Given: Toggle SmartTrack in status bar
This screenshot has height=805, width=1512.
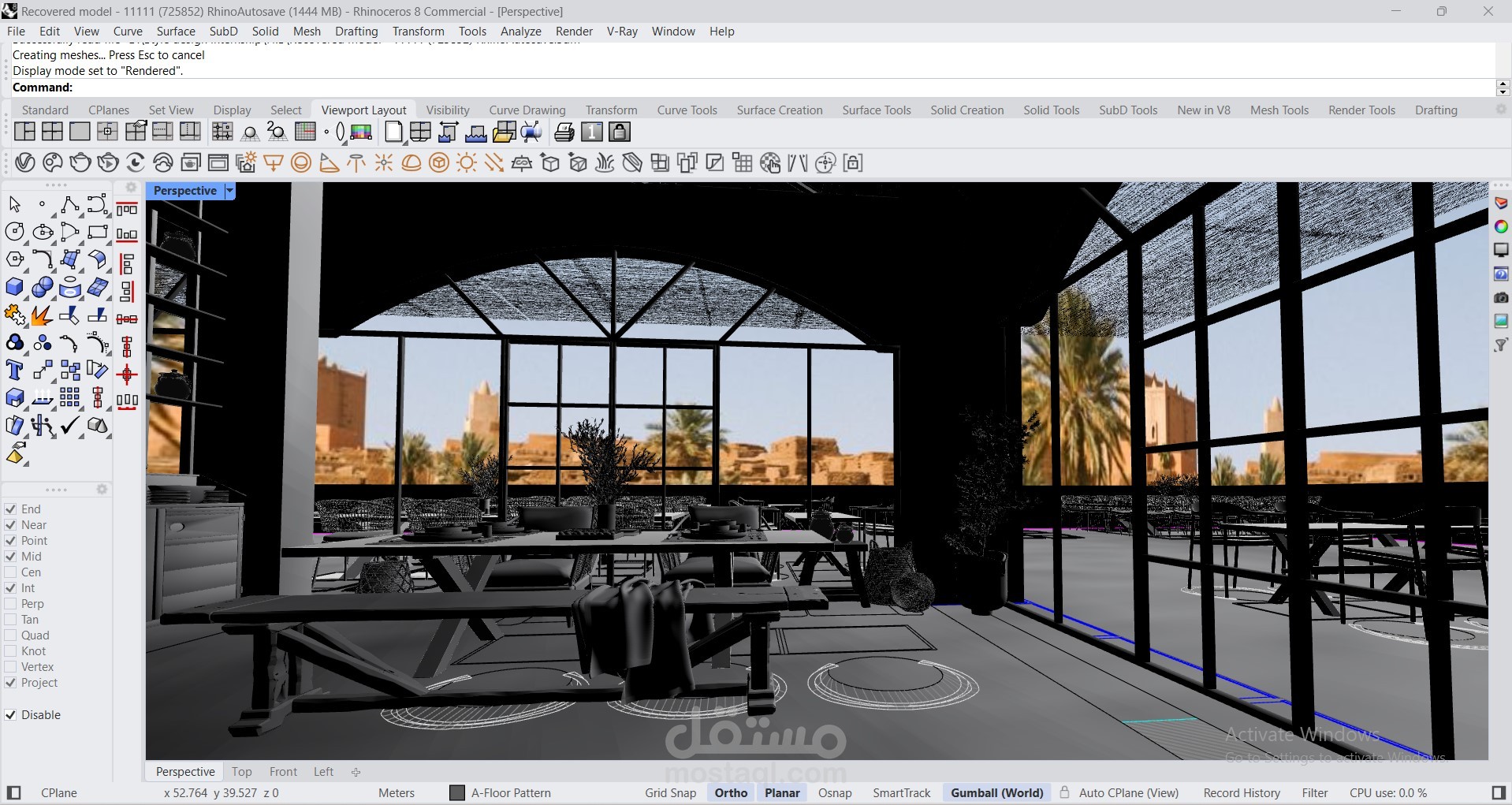Looking at the screenshot, I should tap(902, 793).
